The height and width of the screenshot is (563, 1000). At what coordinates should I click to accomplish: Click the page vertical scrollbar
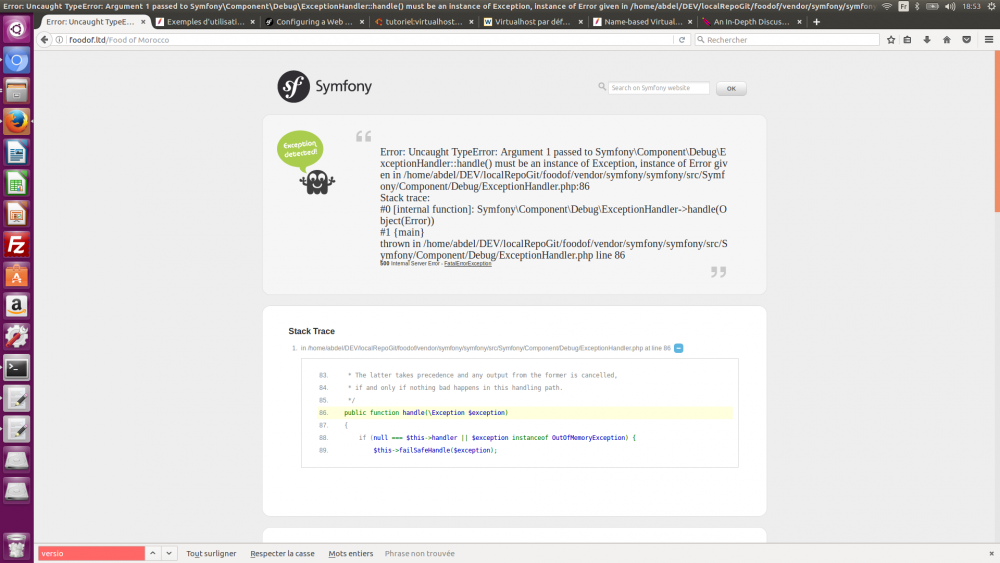coord(997,131)
